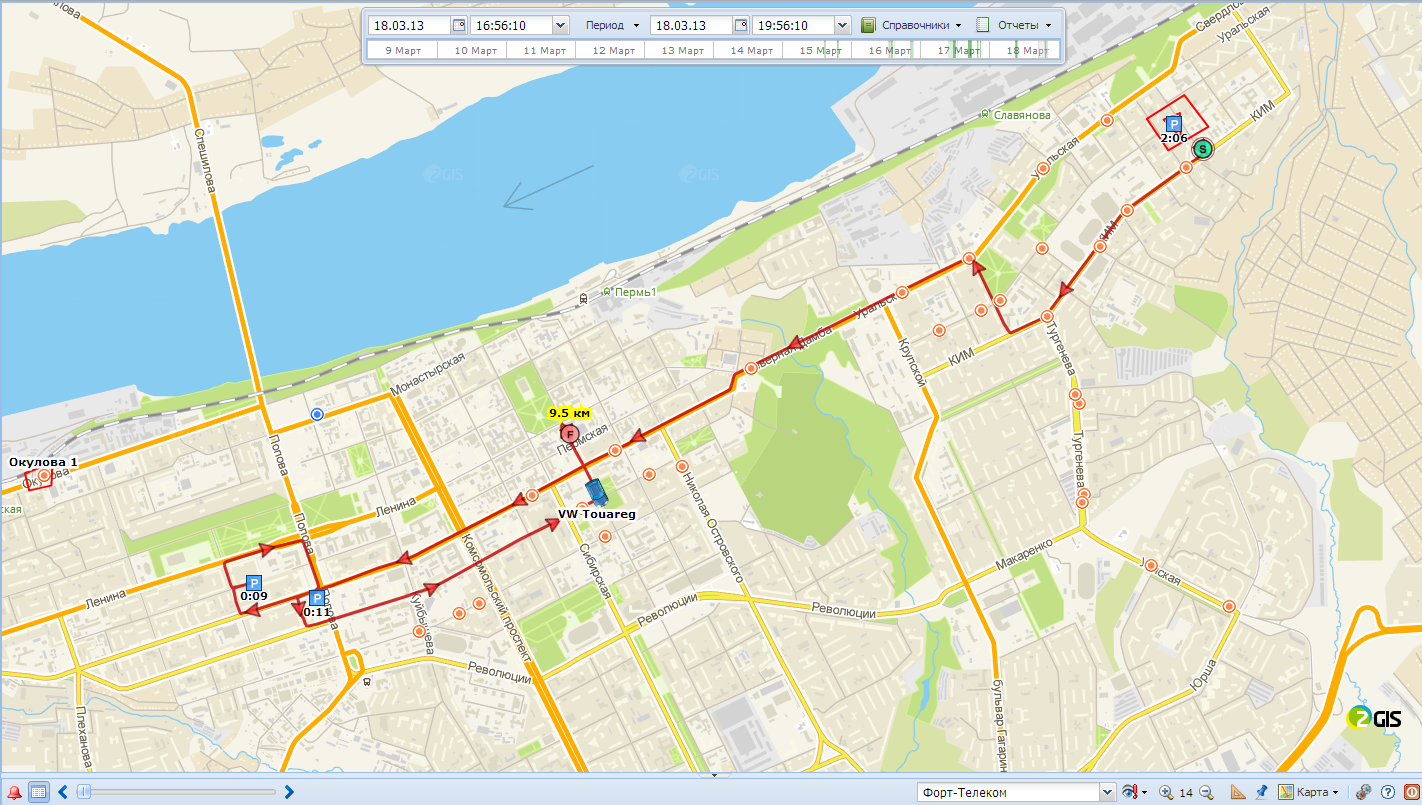Open the Форт-Телеком combo box

click(1016, 792)
